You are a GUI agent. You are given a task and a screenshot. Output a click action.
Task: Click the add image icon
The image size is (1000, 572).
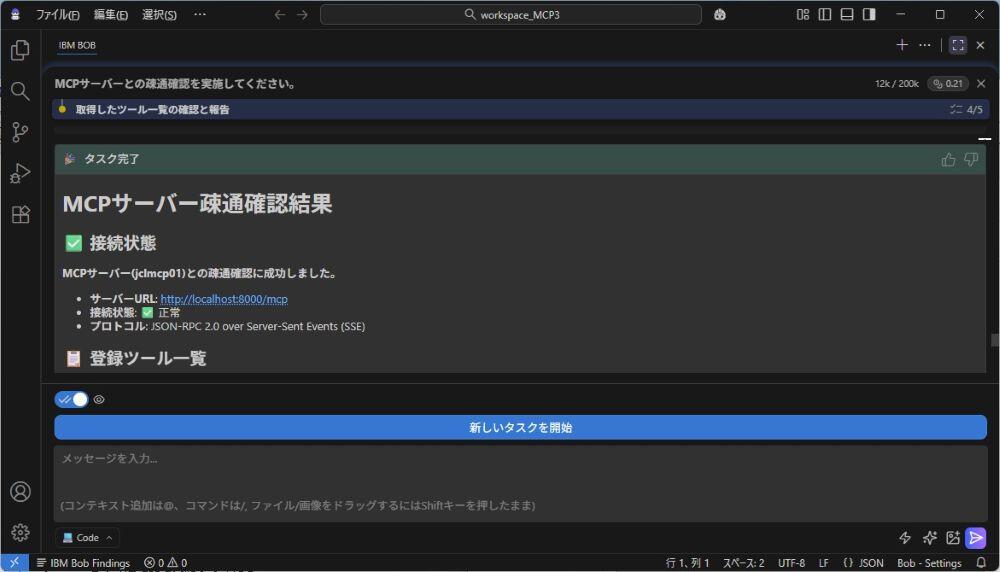point(953,538)
